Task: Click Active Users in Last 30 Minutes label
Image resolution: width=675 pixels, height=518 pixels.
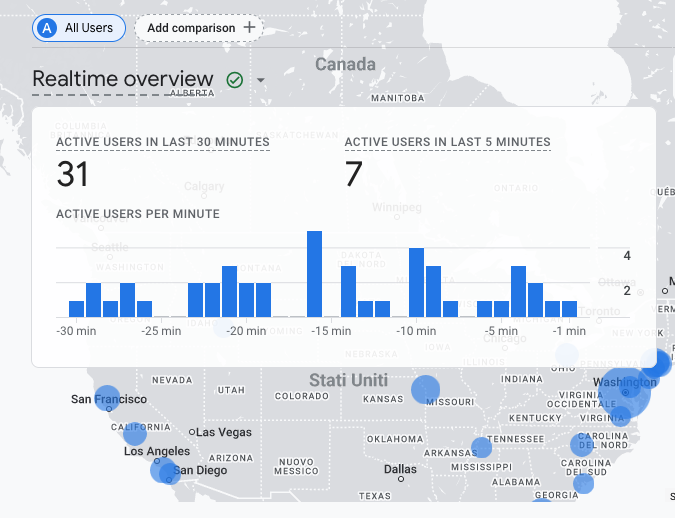Action: pos(163,142)
